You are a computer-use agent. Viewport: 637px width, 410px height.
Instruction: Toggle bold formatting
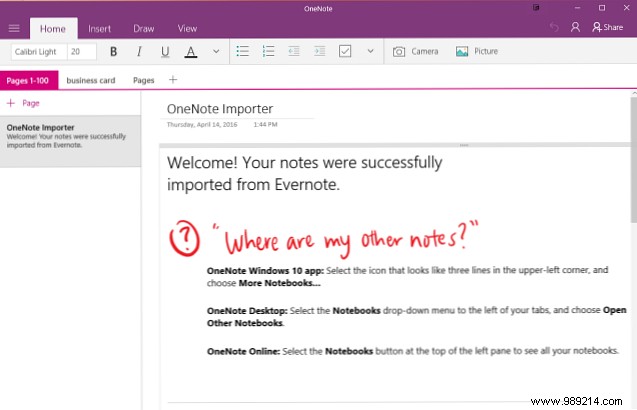click(114, 52)
